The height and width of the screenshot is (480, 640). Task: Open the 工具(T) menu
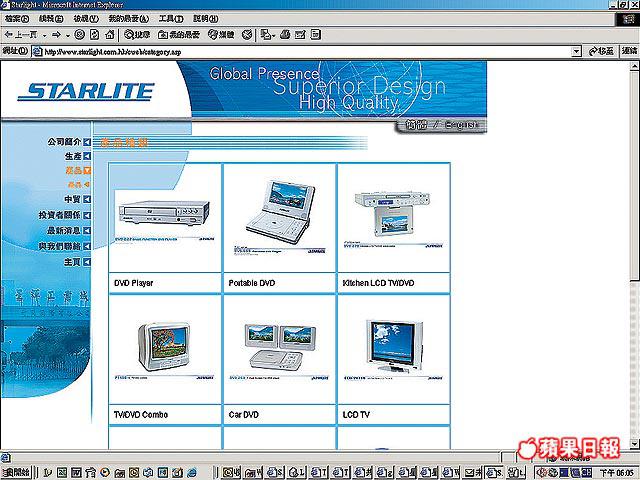pyautogui.click(x=171, y=19)
